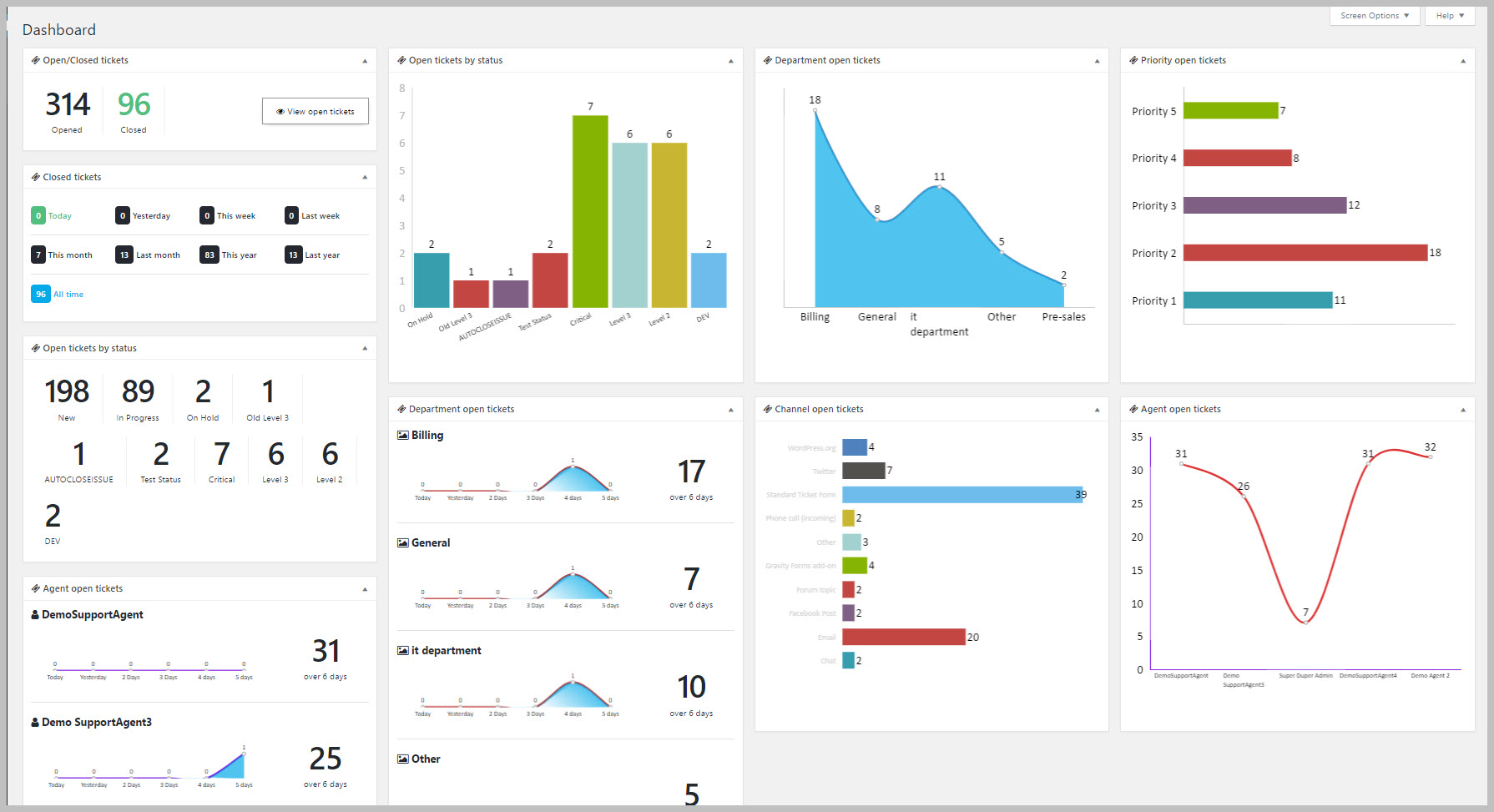Click the View open tickets button
1494x812 pixels.
point(315,111)
